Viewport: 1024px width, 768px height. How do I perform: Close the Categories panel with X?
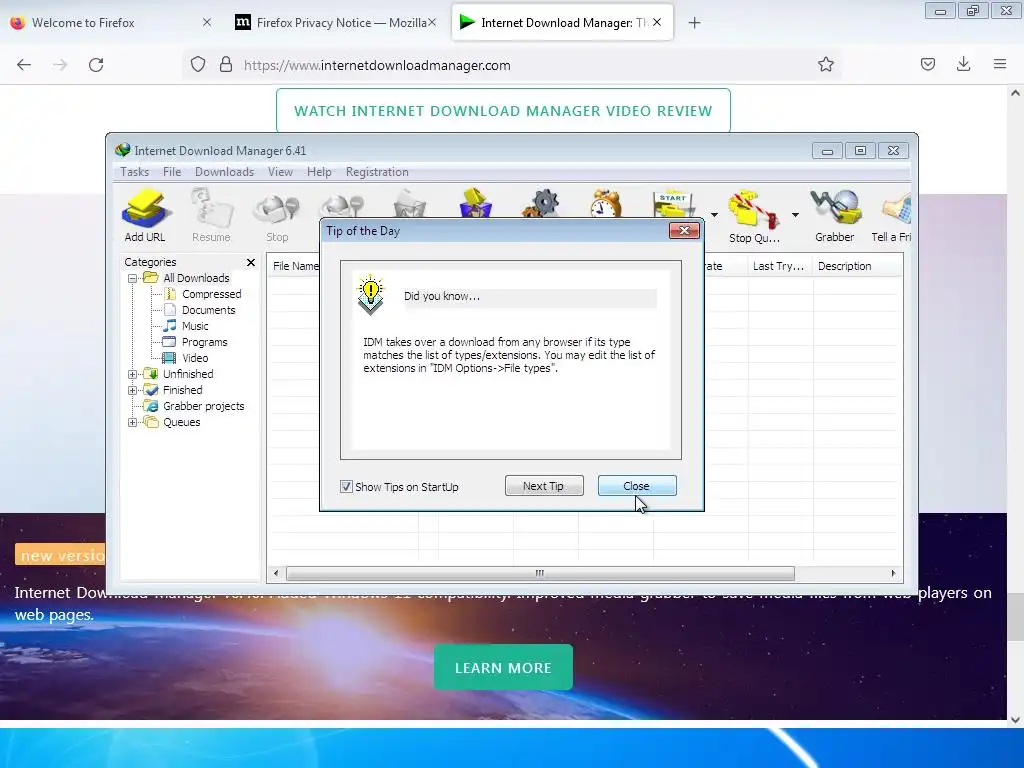point(251,262)
